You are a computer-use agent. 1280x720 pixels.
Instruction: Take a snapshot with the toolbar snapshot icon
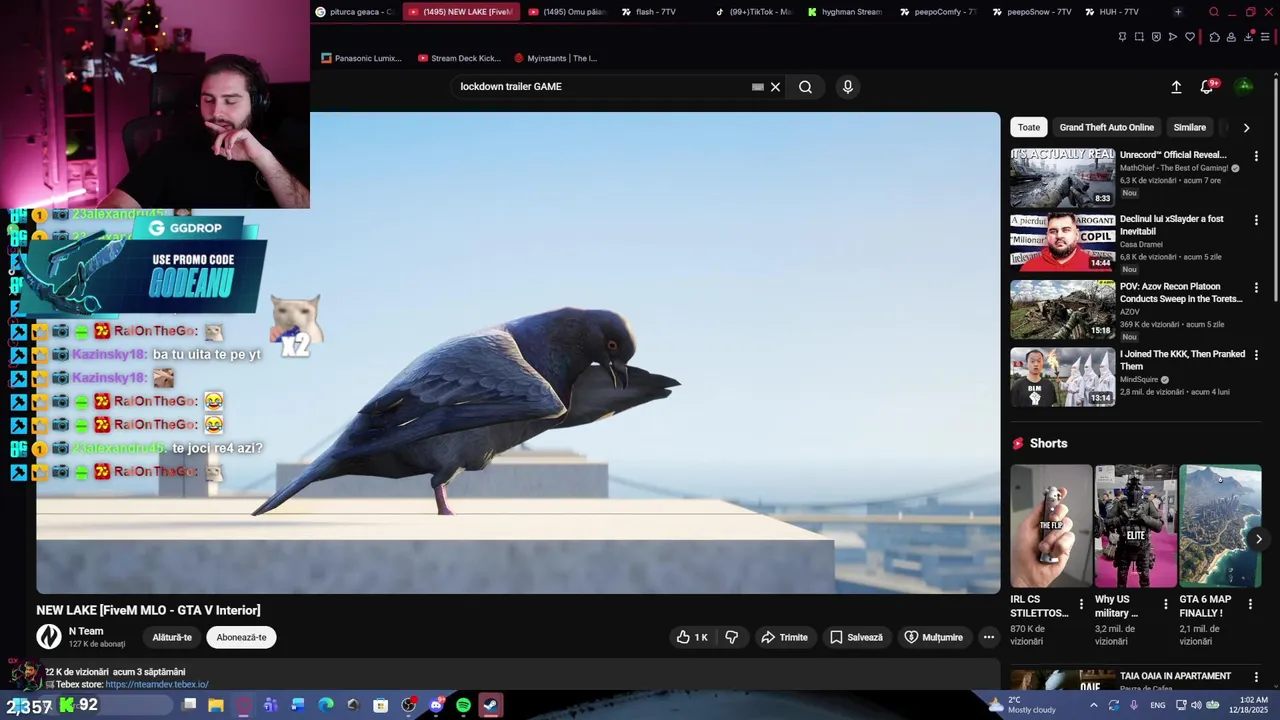coord(1139,37)
